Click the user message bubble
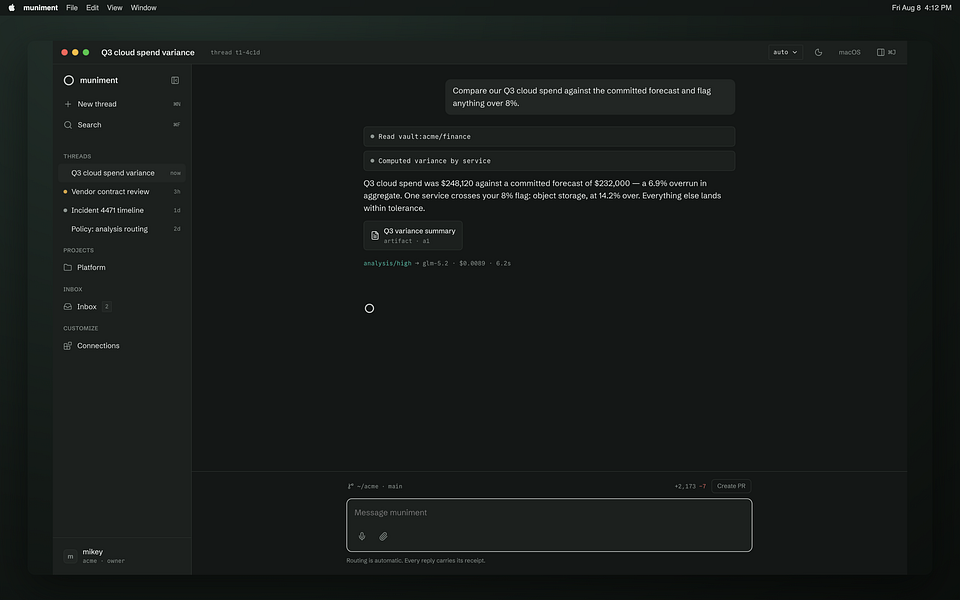Viewport: 960px width, 600px height. [x=590, y=97]
